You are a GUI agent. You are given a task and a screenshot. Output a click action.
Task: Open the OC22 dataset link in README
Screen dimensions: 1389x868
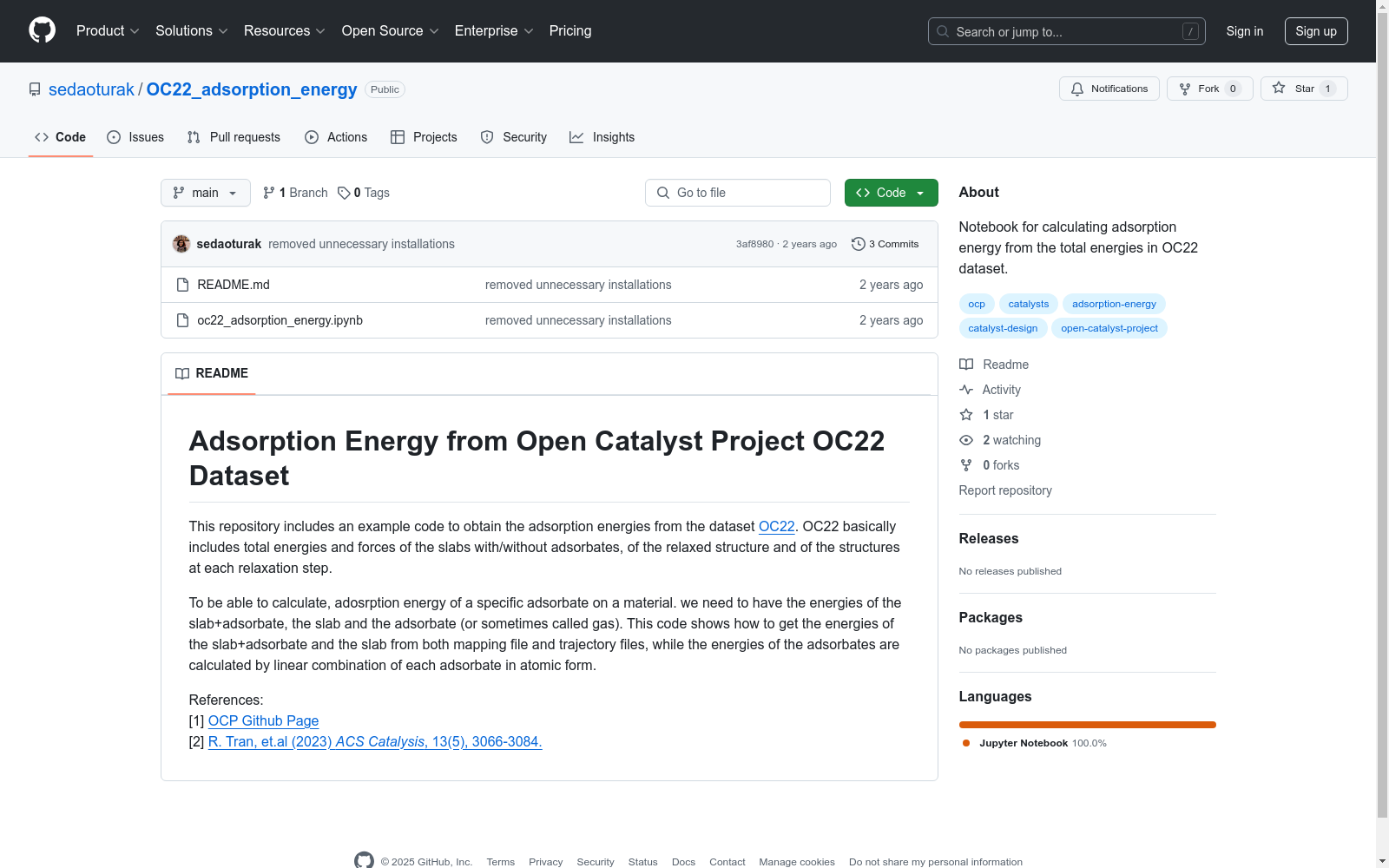[777, 526]
